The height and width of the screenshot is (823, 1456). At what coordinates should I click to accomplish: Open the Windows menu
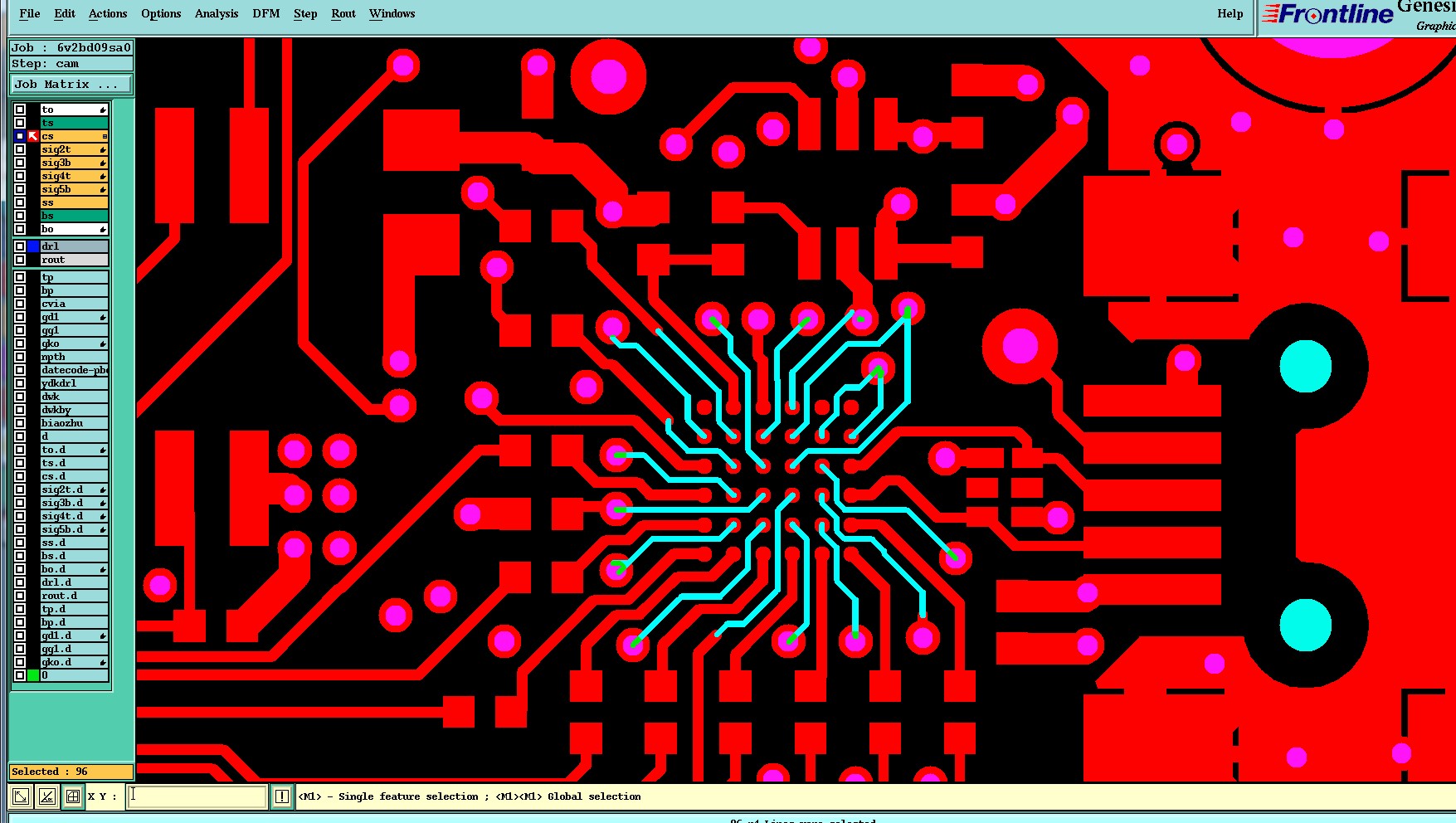392,13
